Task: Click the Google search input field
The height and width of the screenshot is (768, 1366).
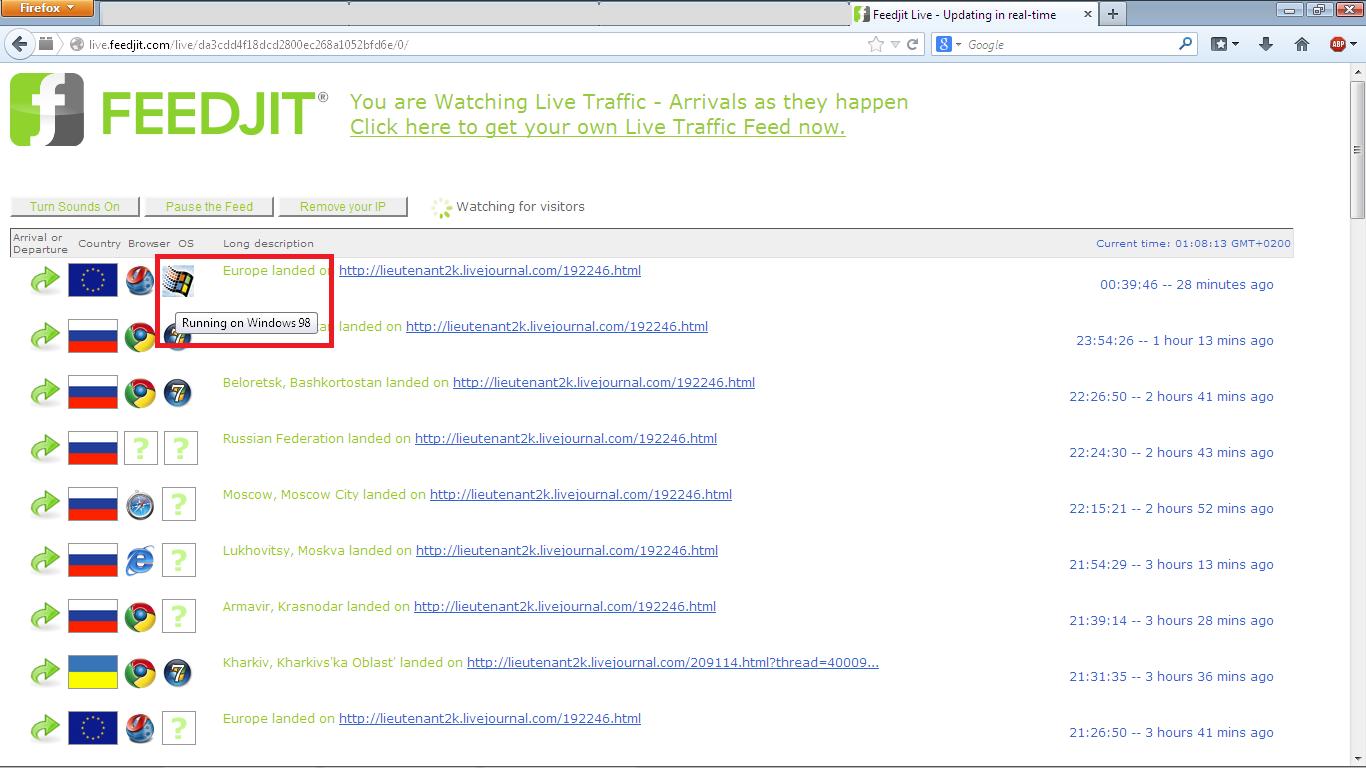Action: tap(1070, 44)
